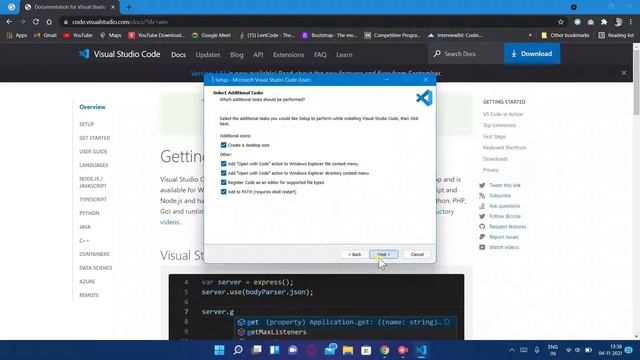
Task: Open the Chrome three-dot menu
Action: [631, 22]
